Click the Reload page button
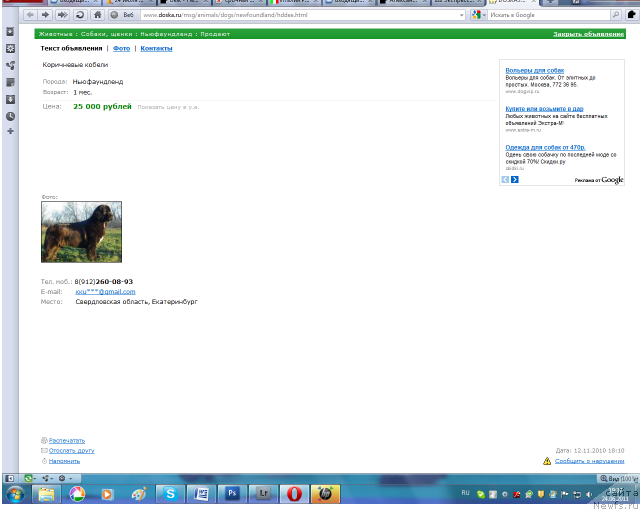The image size is (640, 512). pyautogui.click(x=80, y=15)
